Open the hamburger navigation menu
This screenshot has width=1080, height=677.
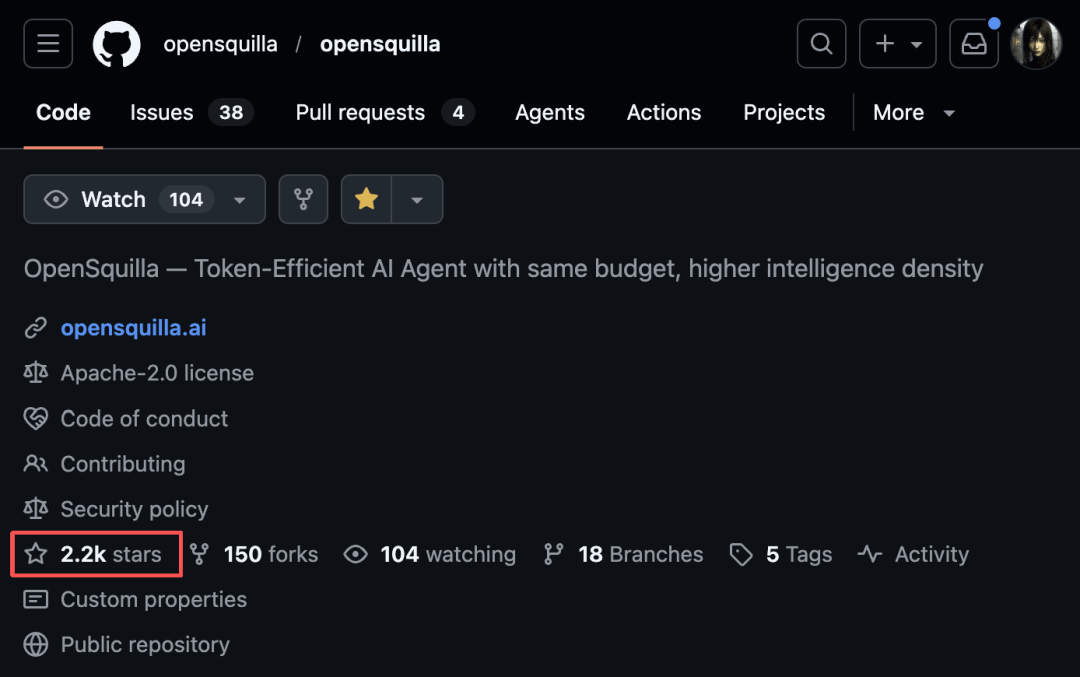[48, 44]
